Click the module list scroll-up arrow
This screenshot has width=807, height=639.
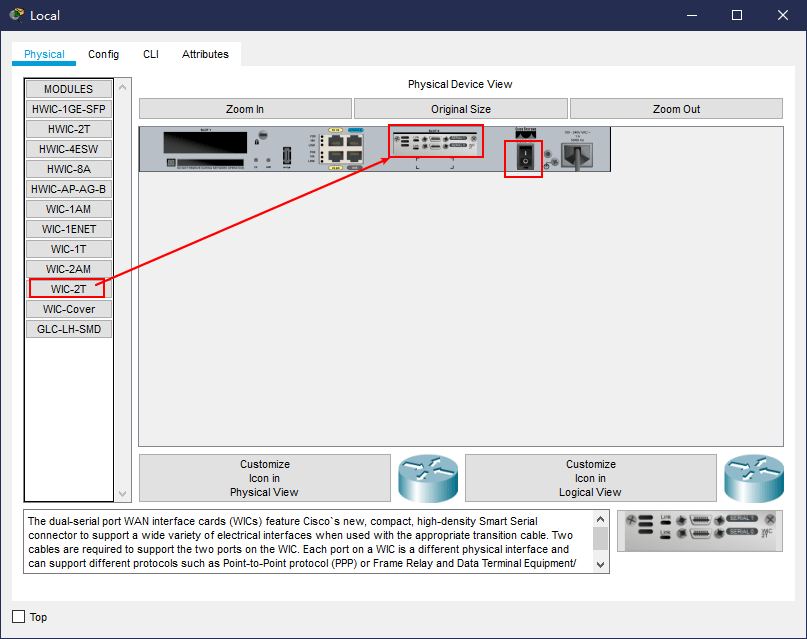click(122, 87)
